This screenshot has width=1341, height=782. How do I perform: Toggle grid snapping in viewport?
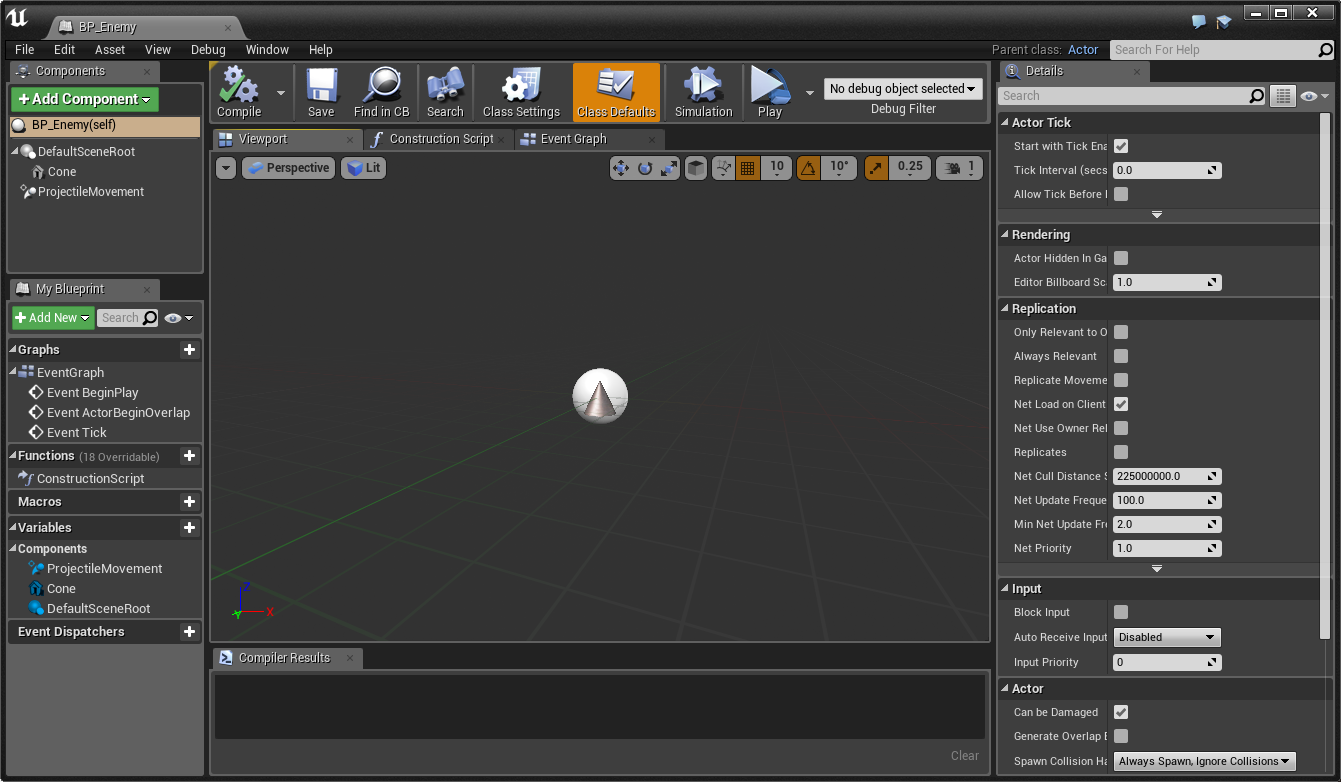pyautogui.click(x=748, y=168)
